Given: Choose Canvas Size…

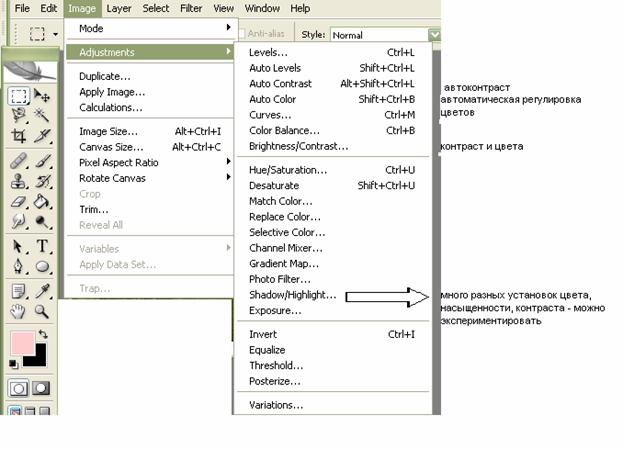Looking at the screenshot, I should pos(149,147).
